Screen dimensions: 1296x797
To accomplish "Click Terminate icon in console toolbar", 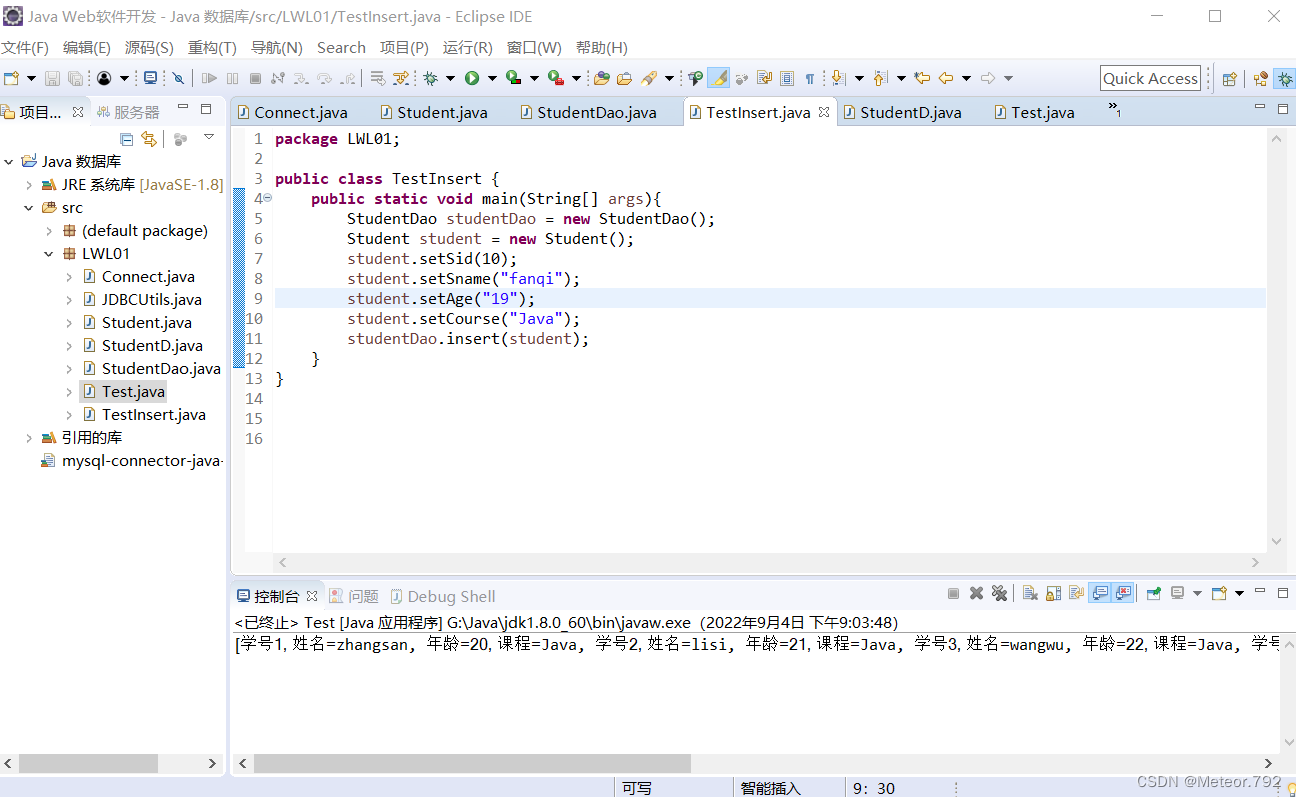I will [952, 592].
